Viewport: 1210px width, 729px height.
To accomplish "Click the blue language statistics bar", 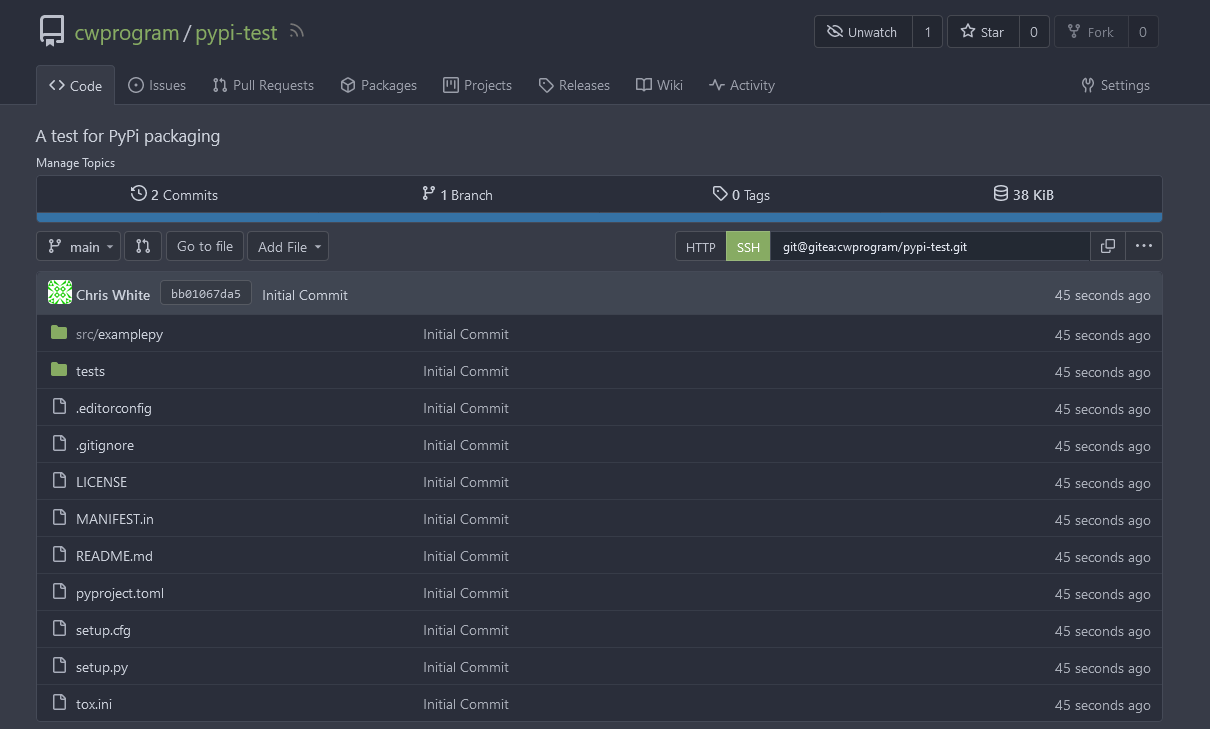I will click(599, 217).
